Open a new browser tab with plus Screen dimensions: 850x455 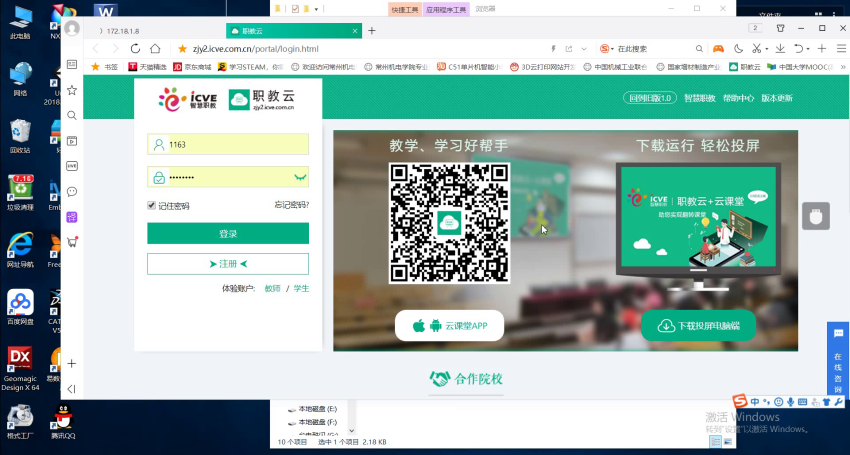tap(372, 31)
